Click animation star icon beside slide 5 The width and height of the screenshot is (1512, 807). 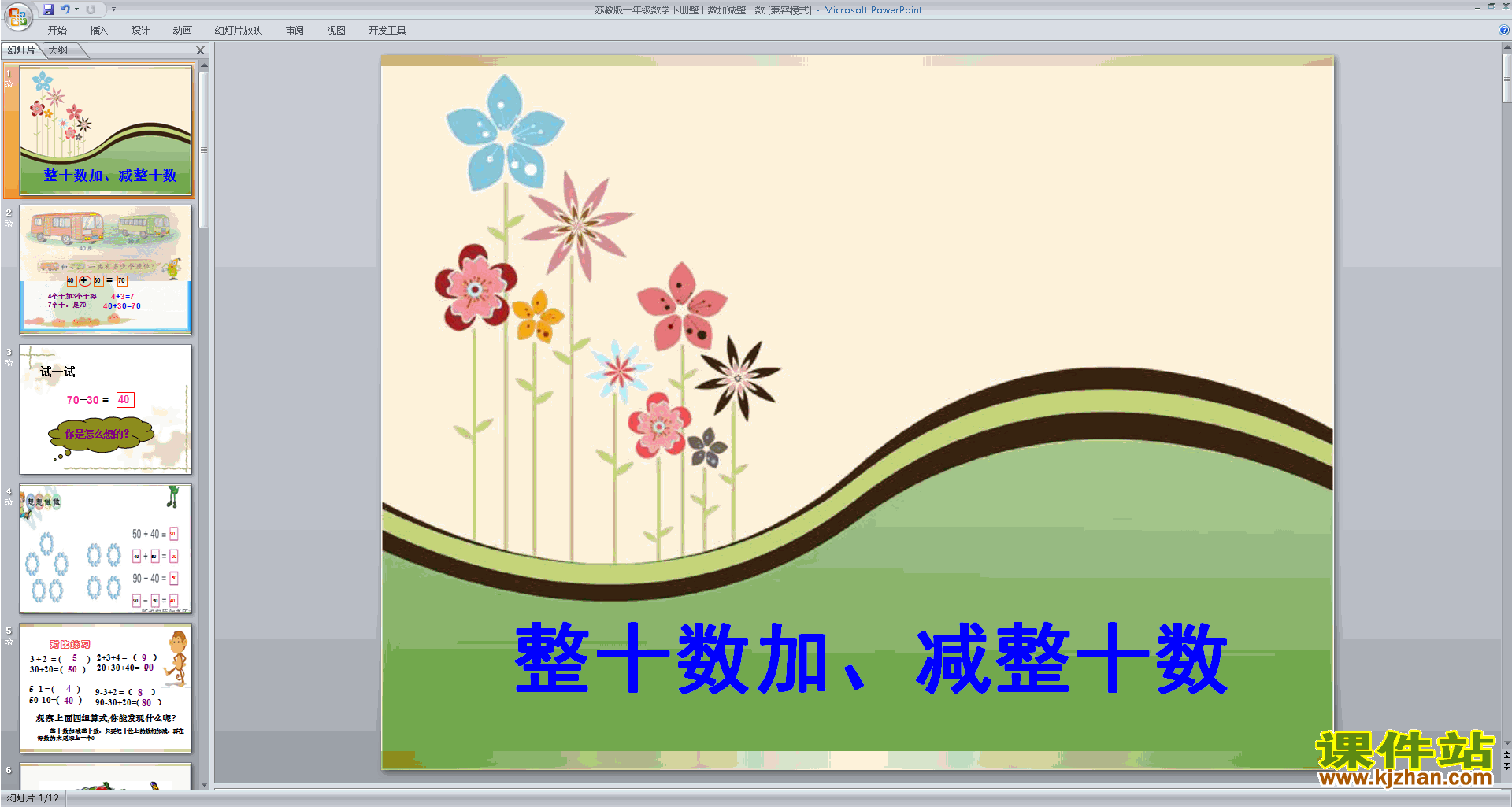[x=9, y=642]
